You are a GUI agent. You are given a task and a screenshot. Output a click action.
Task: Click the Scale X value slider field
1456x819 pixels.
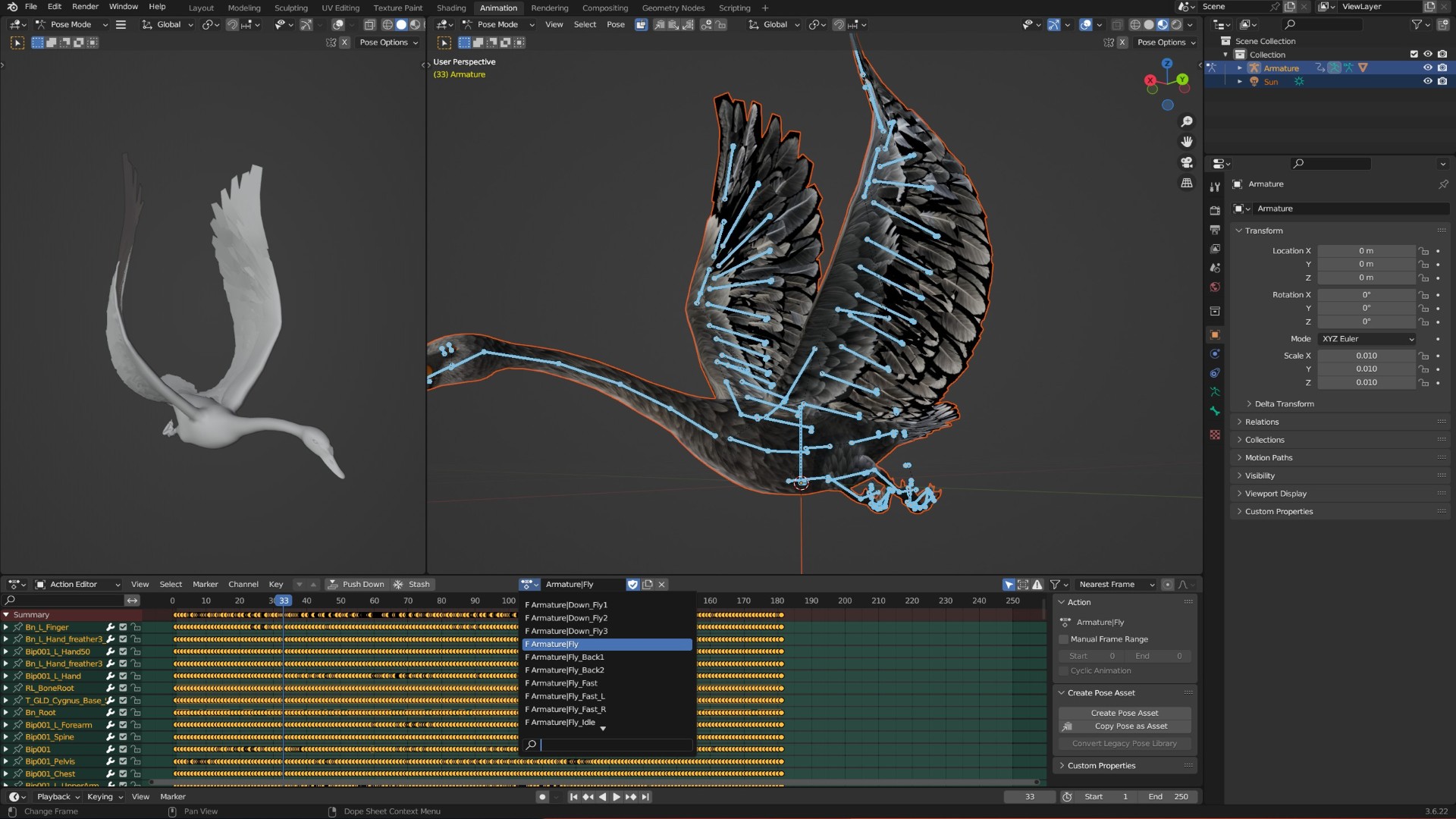point(1366,356)
